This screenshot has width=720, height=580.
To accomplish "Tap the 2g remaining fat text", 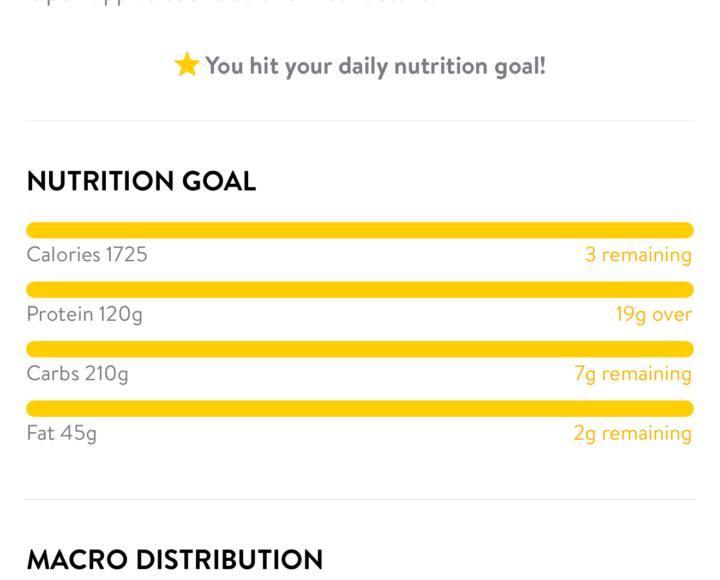I will [633, 433].
